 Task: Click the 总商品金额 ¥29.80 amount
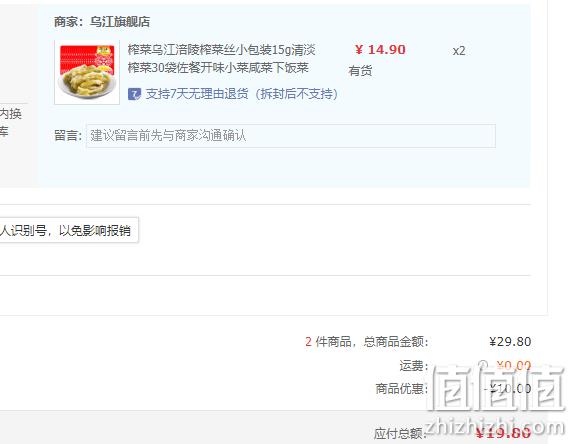[x=510, y=342]
